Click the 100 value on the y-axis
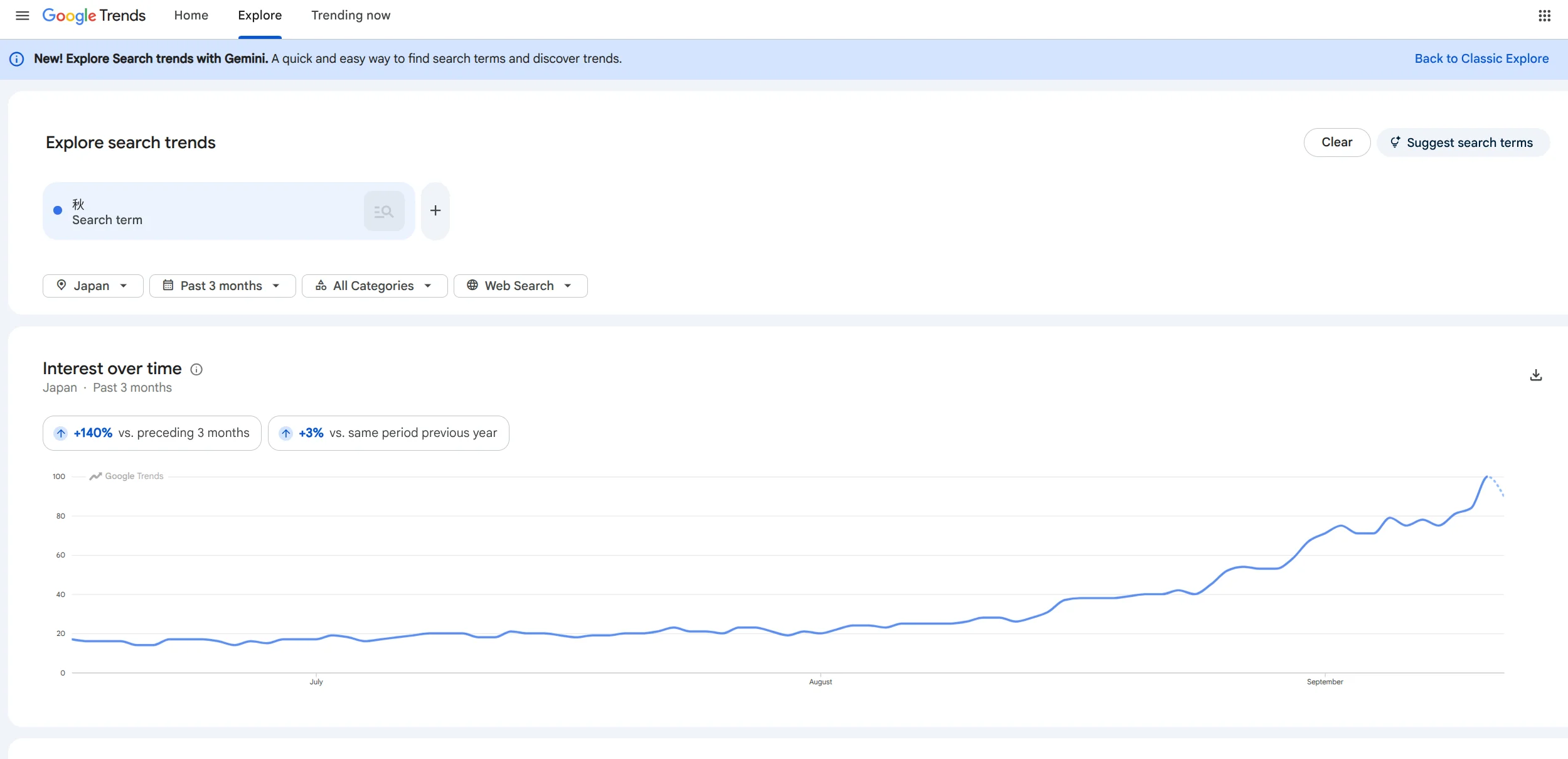Viewport: 1568px width, 759px height. click(59, 476)
